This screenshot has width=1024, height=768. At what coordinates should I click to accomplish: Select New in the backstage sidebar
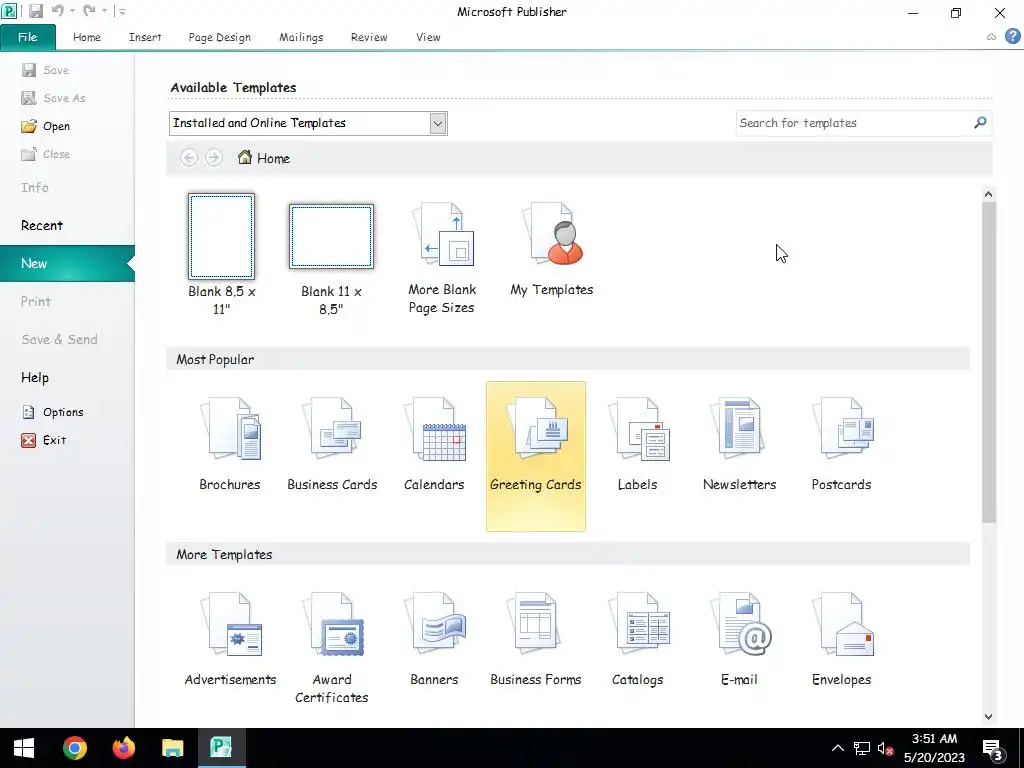(x=67, y=263)
